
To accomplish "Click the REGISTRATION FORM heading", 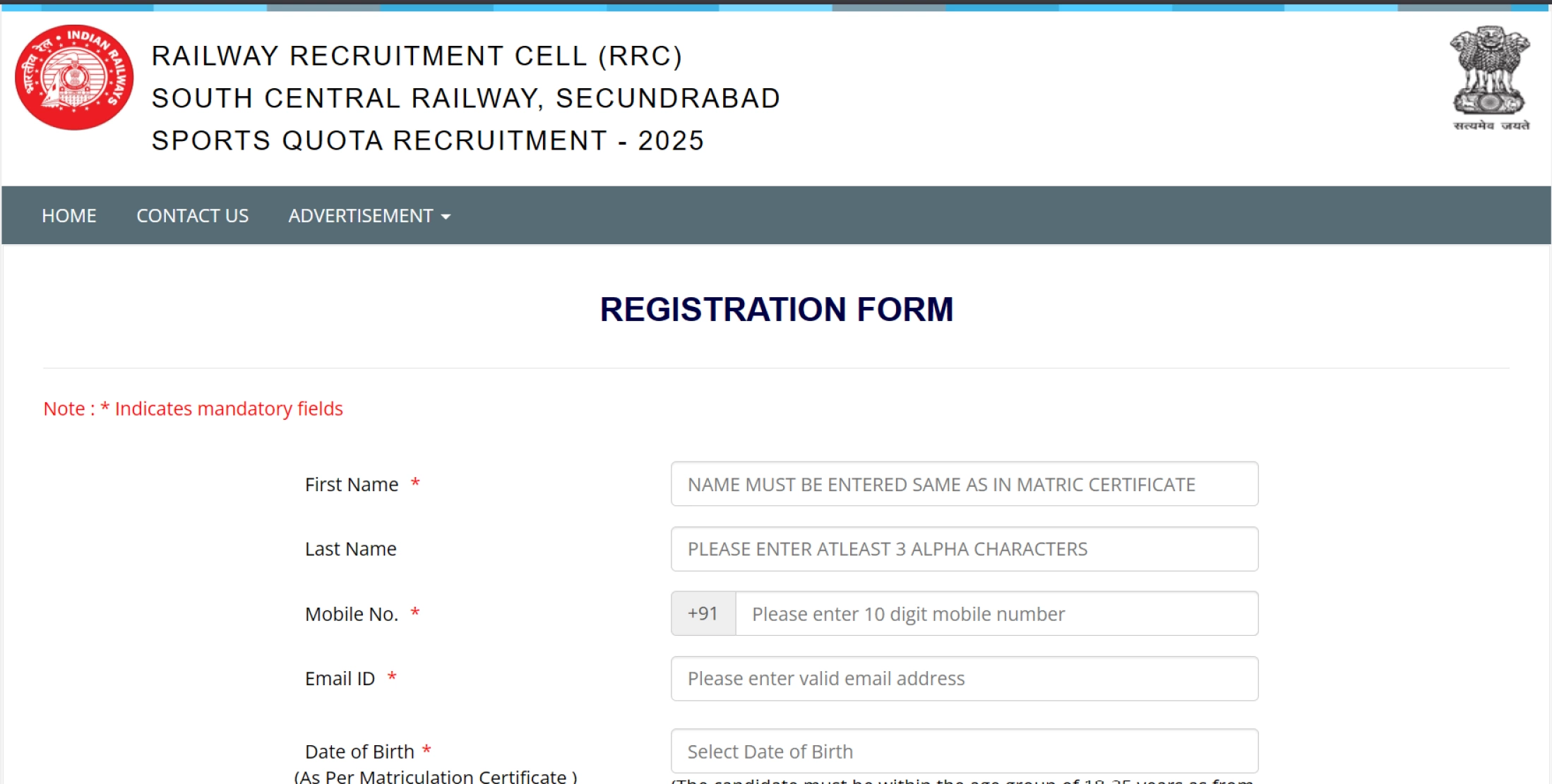I will 776,309.
